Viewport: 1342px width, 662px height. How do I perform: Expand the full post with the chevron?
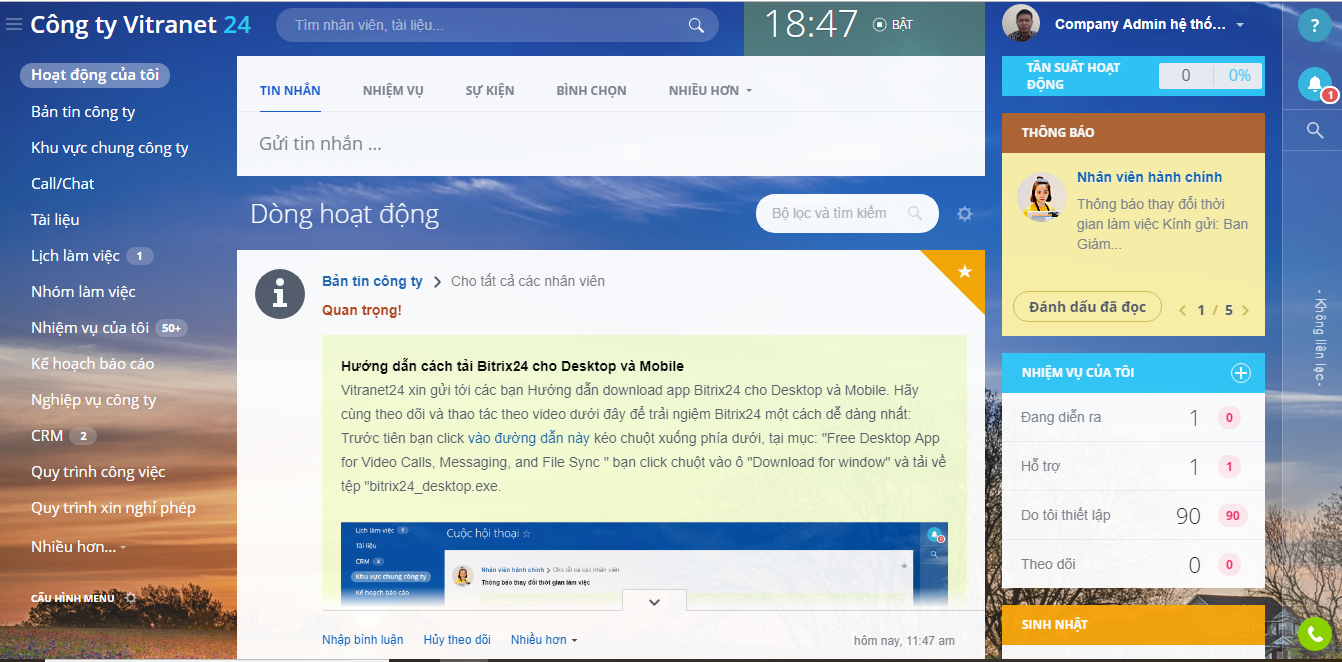(x=654, y=601)
